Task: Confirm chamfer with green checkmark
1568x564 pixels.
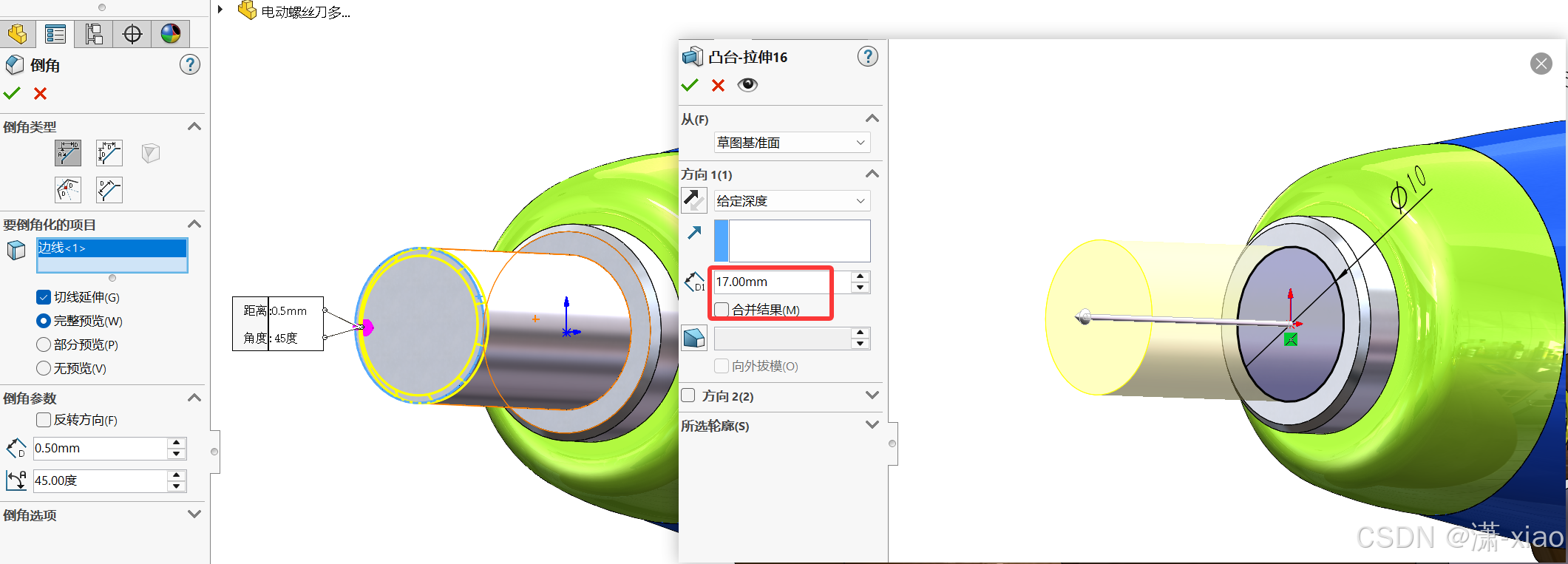Action: pyautogui.click(x=12, y=94)
